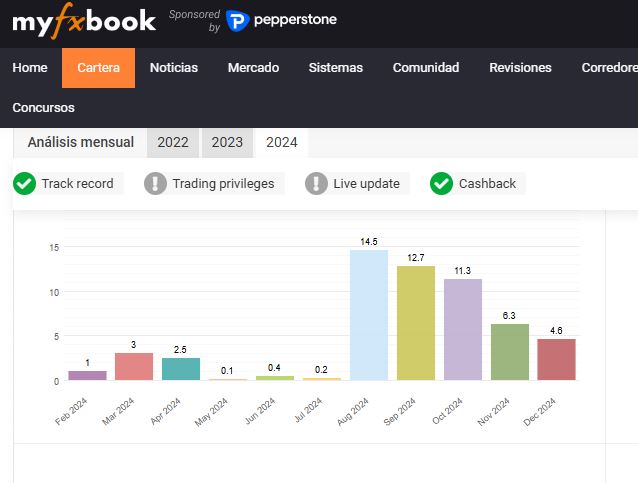The height and width of the screenshot is (483, 638).
Task: Click the gray Live update warning icon
Action: coord(316,184)
